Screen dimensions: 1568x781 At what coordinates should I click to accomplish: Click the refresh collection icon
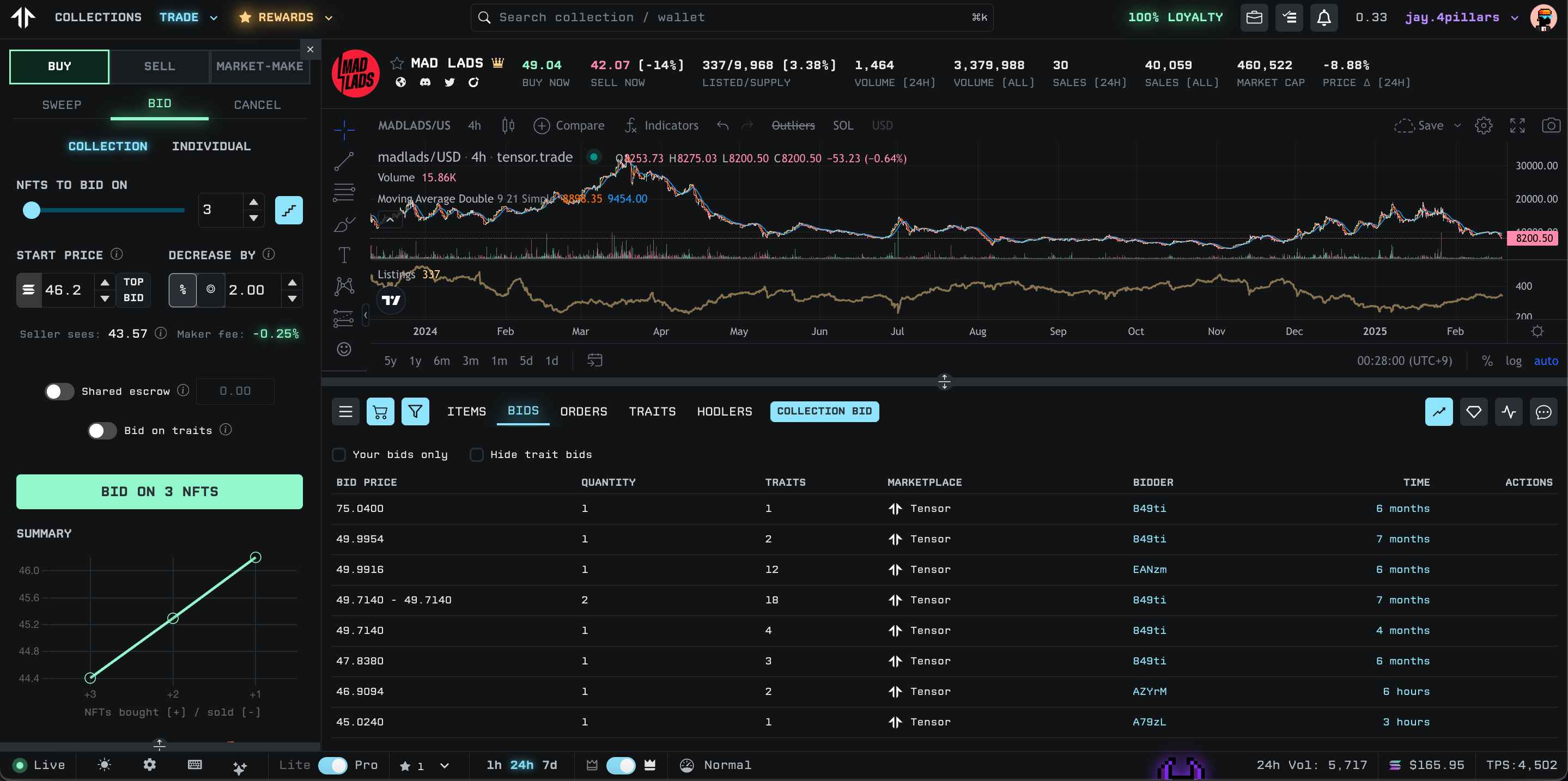[473, 82]
